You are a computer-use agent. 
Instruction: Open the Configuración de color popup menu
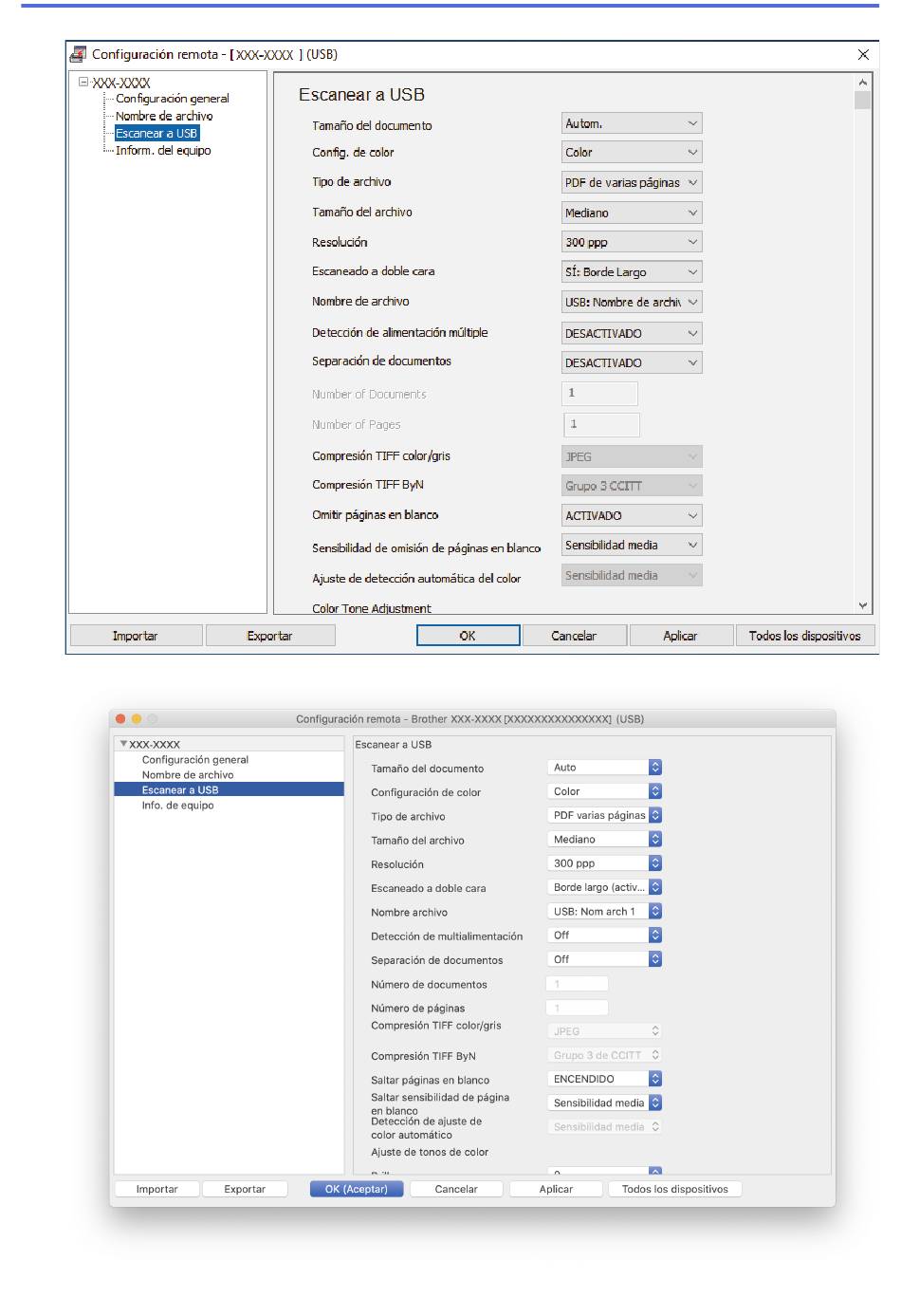tap(605, 791)
